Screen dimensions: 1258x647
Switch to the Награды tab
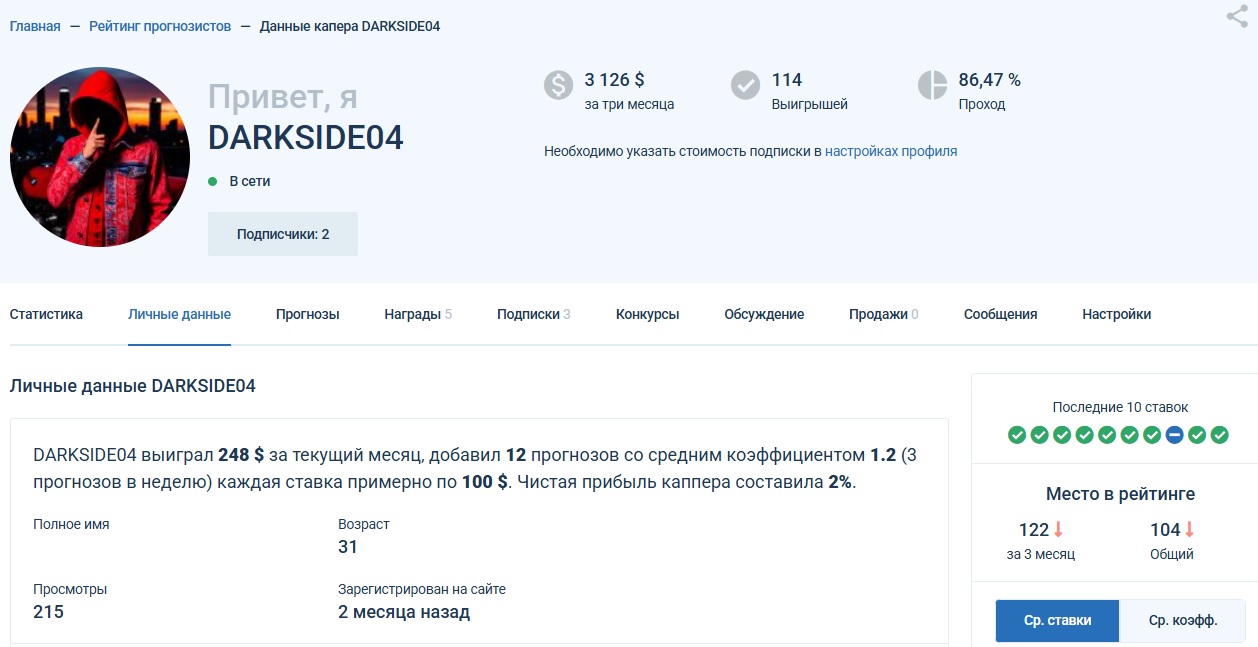point(412,314)
